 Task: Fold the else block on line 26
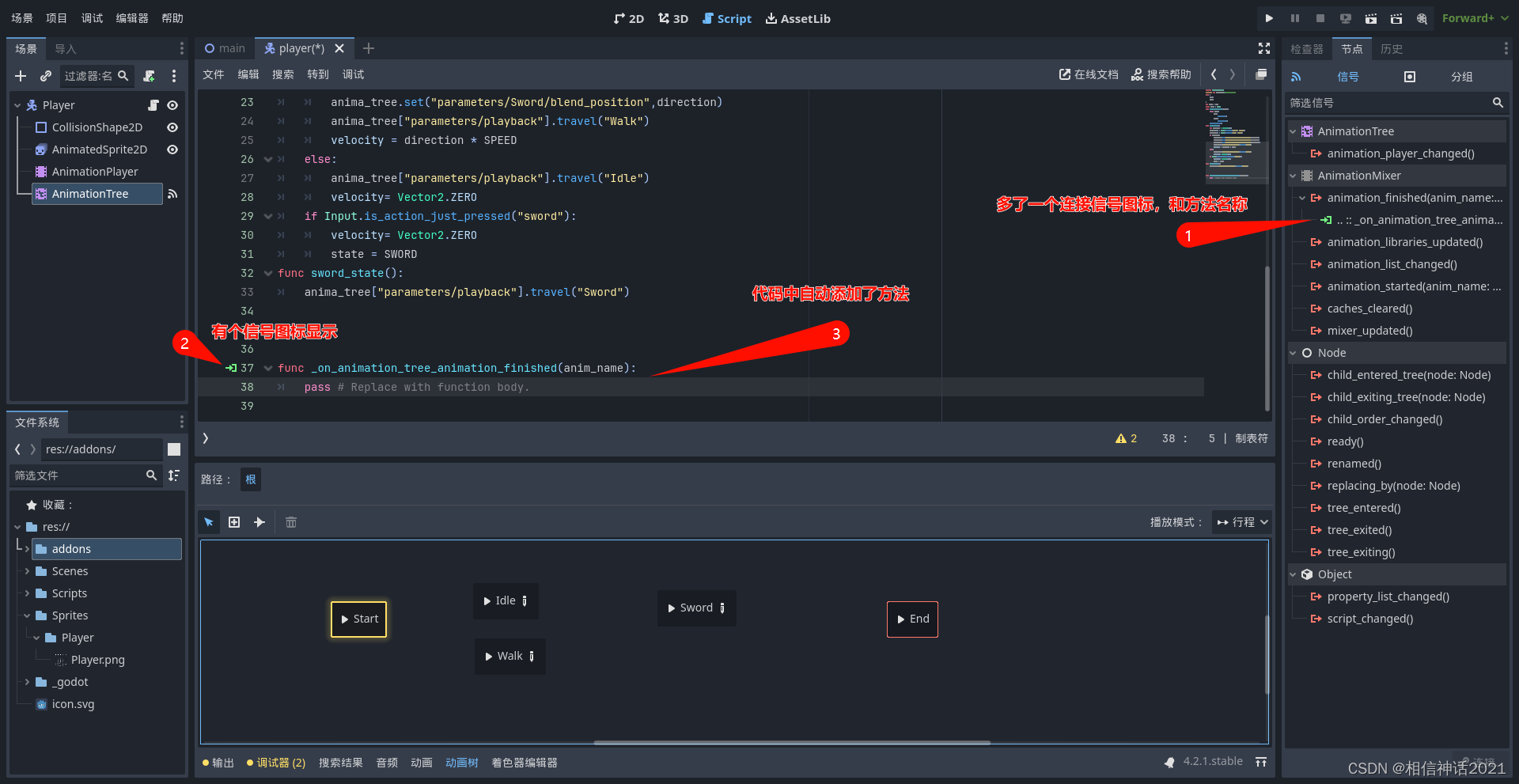pyautogui.click(x=268, y=159)
